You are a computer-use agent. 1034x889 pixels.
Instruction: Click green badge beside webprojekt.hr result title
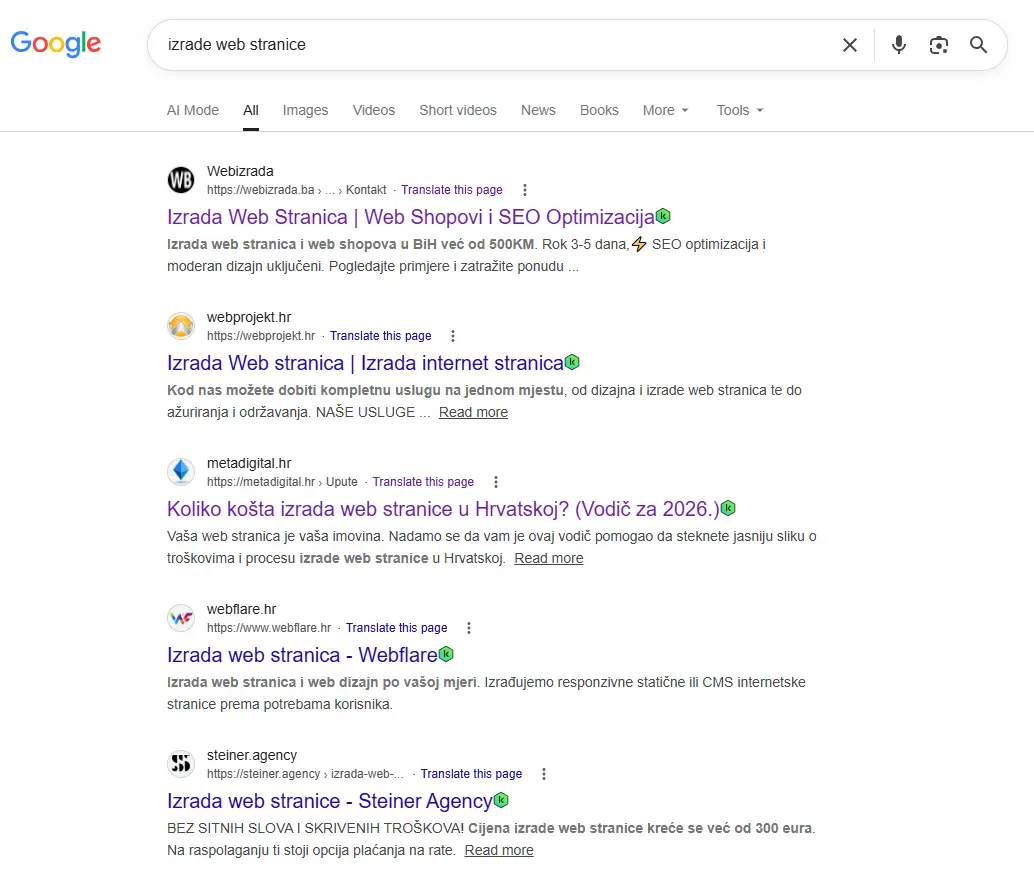click(x=572, y=361)
